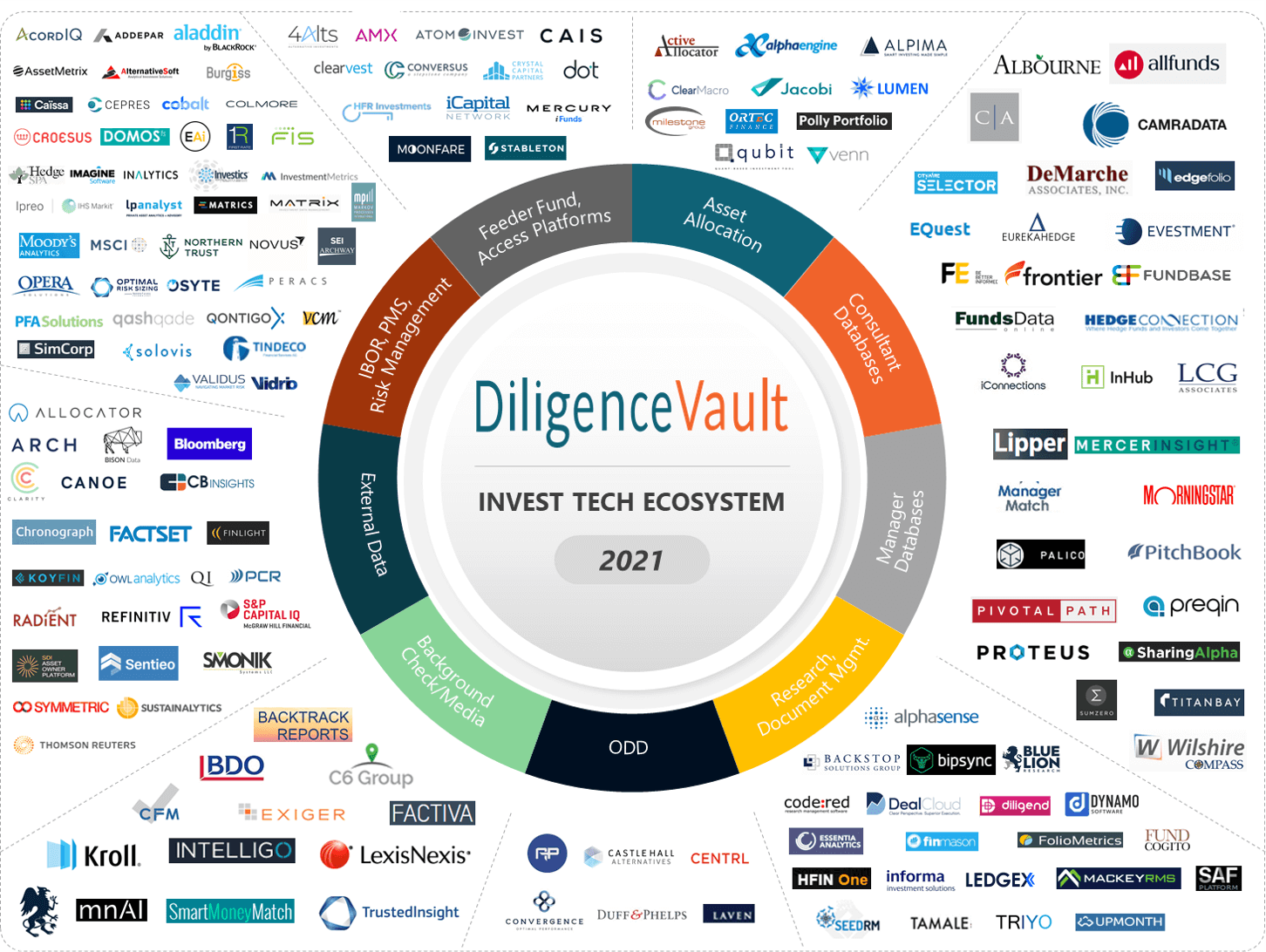
Task: Click the Bloomberg logo
Action: pos(209,444)
